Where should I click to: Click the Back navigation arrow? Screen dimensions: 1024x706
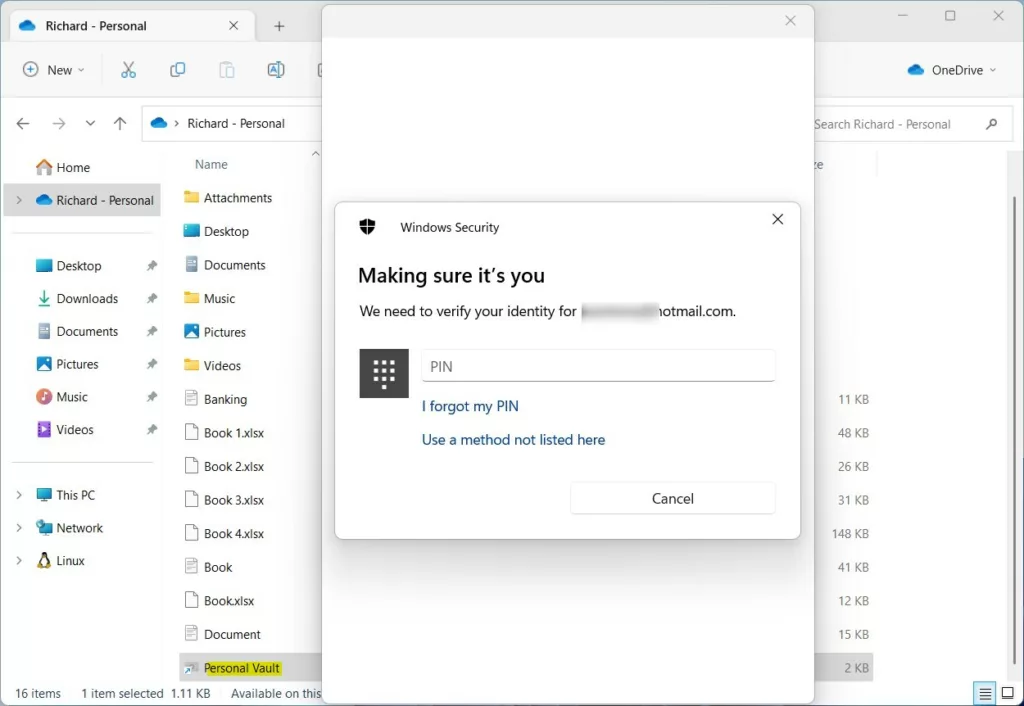23,124
